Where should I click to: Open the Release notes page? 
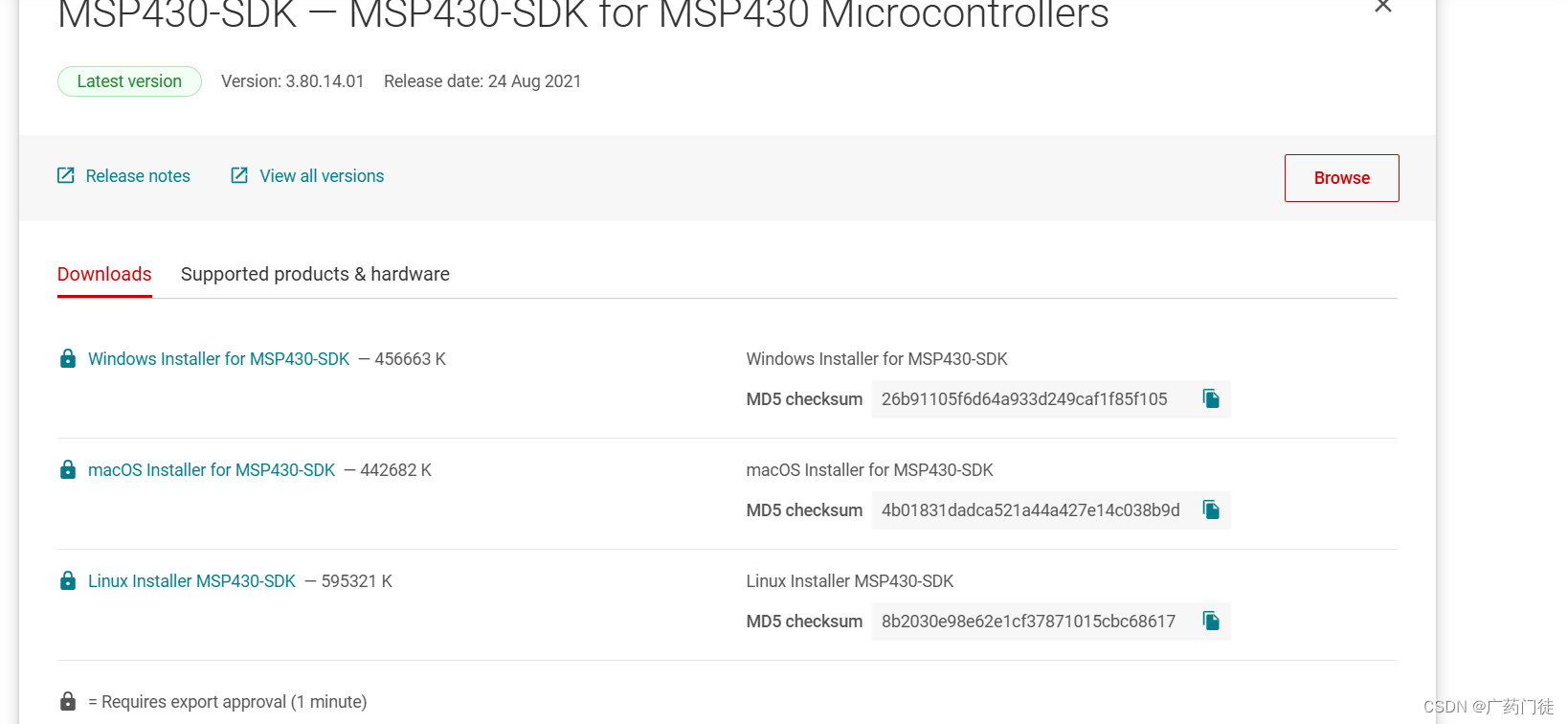pyautogui.click(x=137, y=175)
